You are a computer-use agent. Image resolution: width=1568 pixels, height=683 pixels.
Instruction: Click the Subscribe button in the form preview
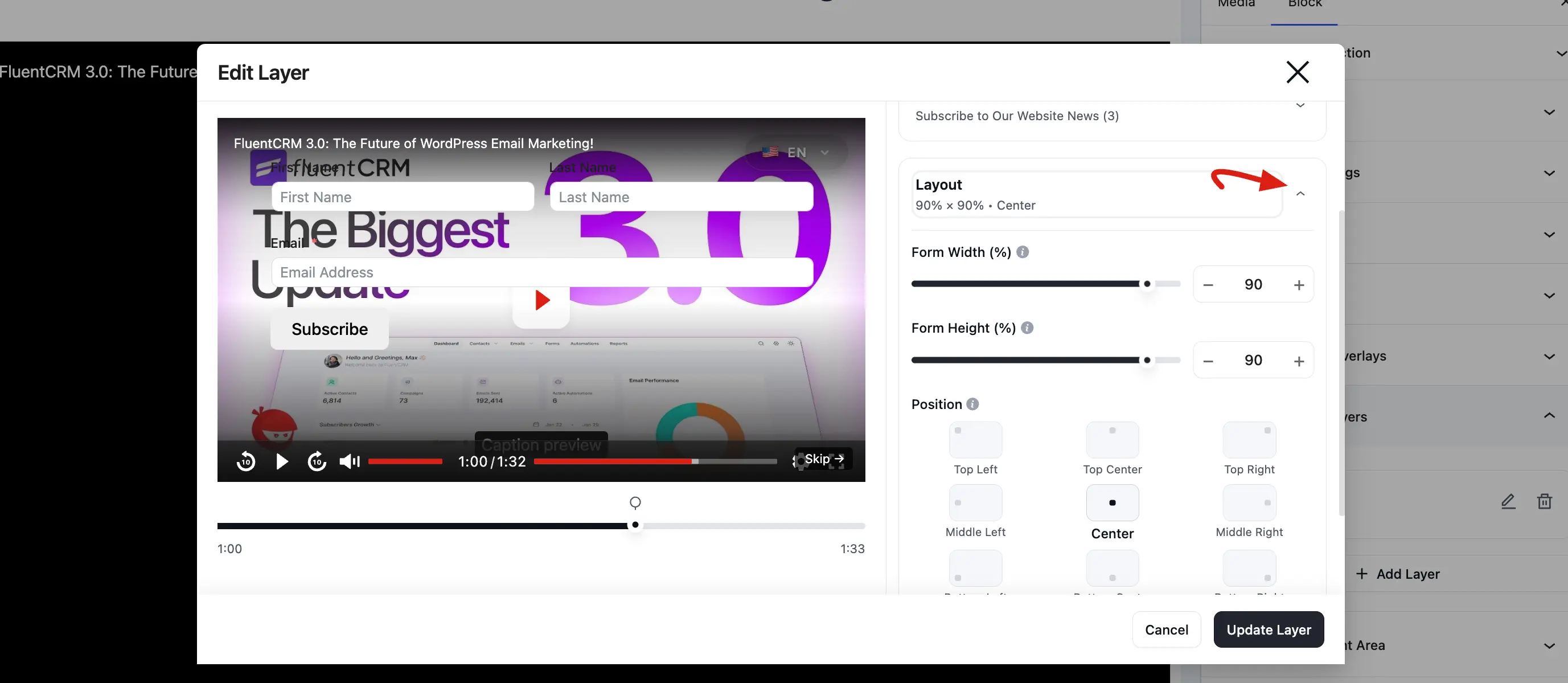point(329,329)
